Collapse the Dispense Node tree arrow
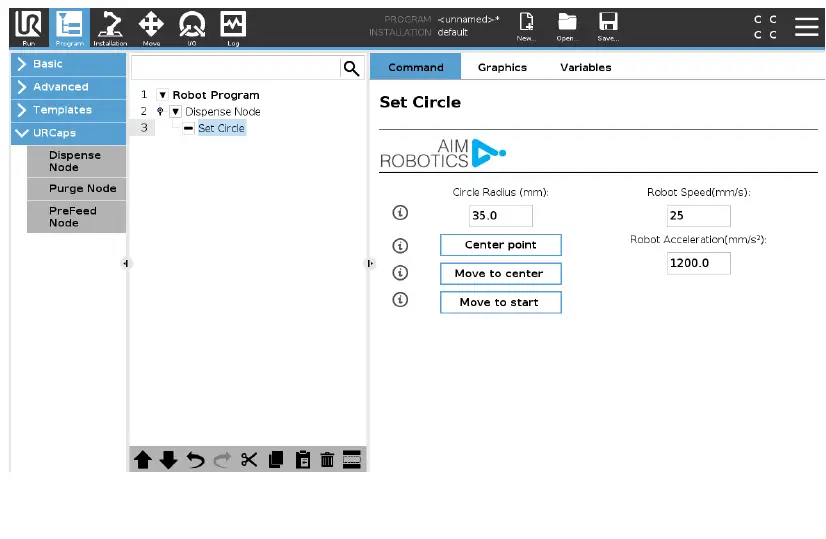 [x=176, y=112]
